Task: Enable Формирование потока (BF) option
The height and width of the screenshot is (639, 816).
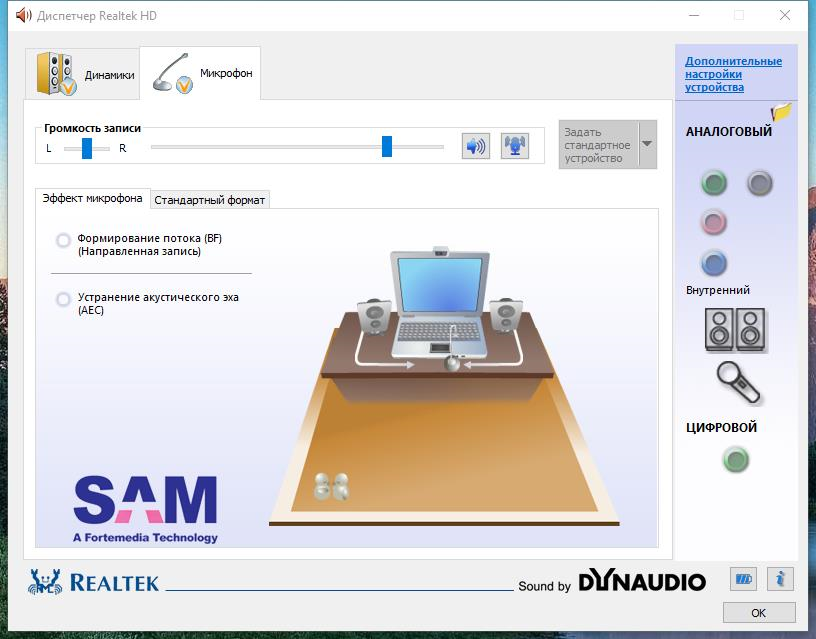Action: pyautogui.click(x=64, y=240)
